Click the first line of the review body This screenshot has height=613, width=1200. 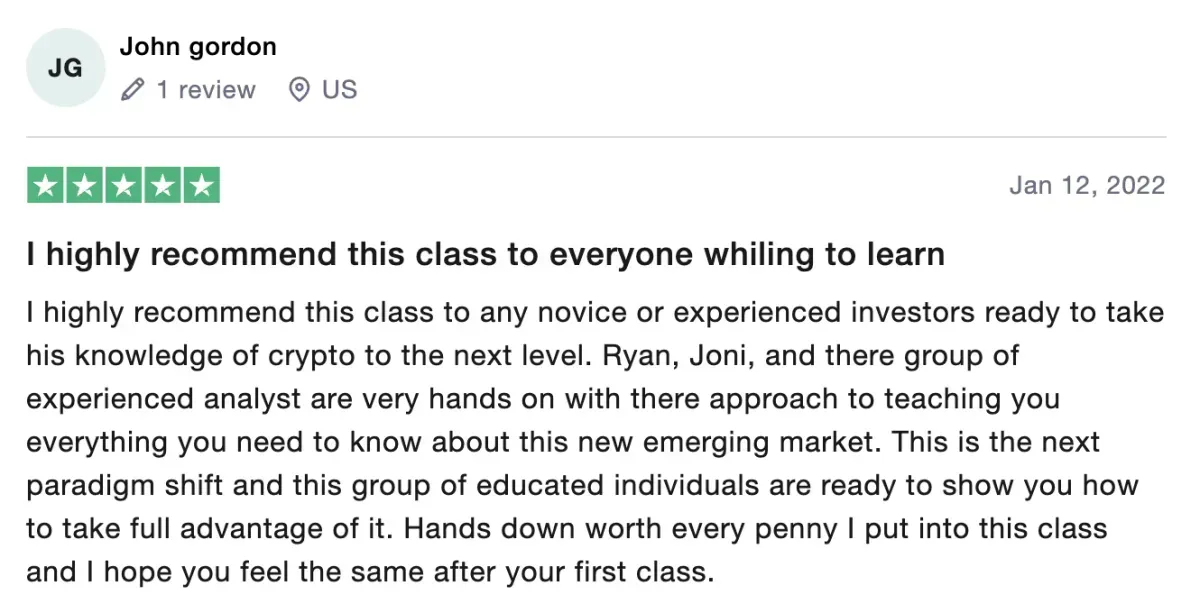pyautogui.click(x=595, y=312)
